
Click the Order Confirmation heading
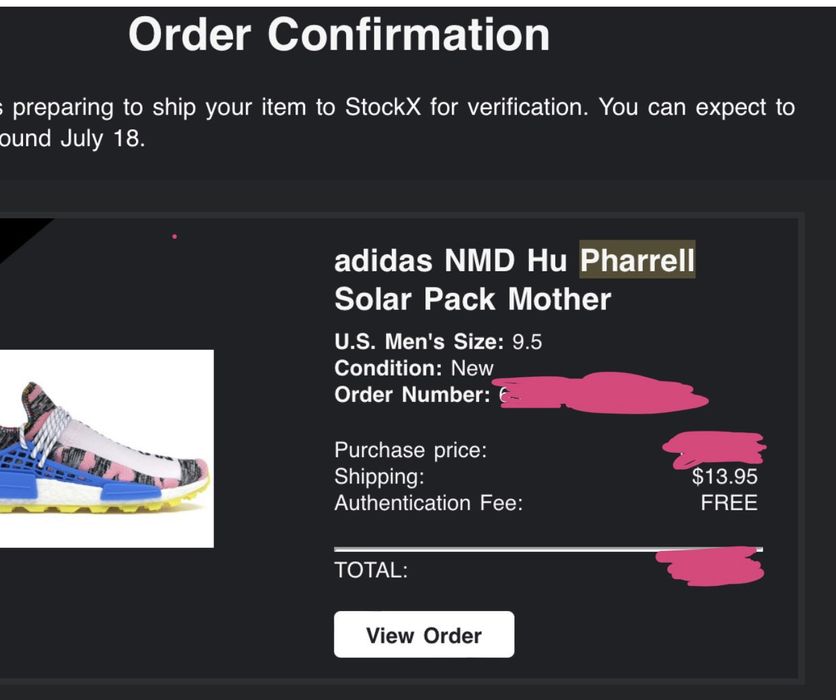point(339,35)
